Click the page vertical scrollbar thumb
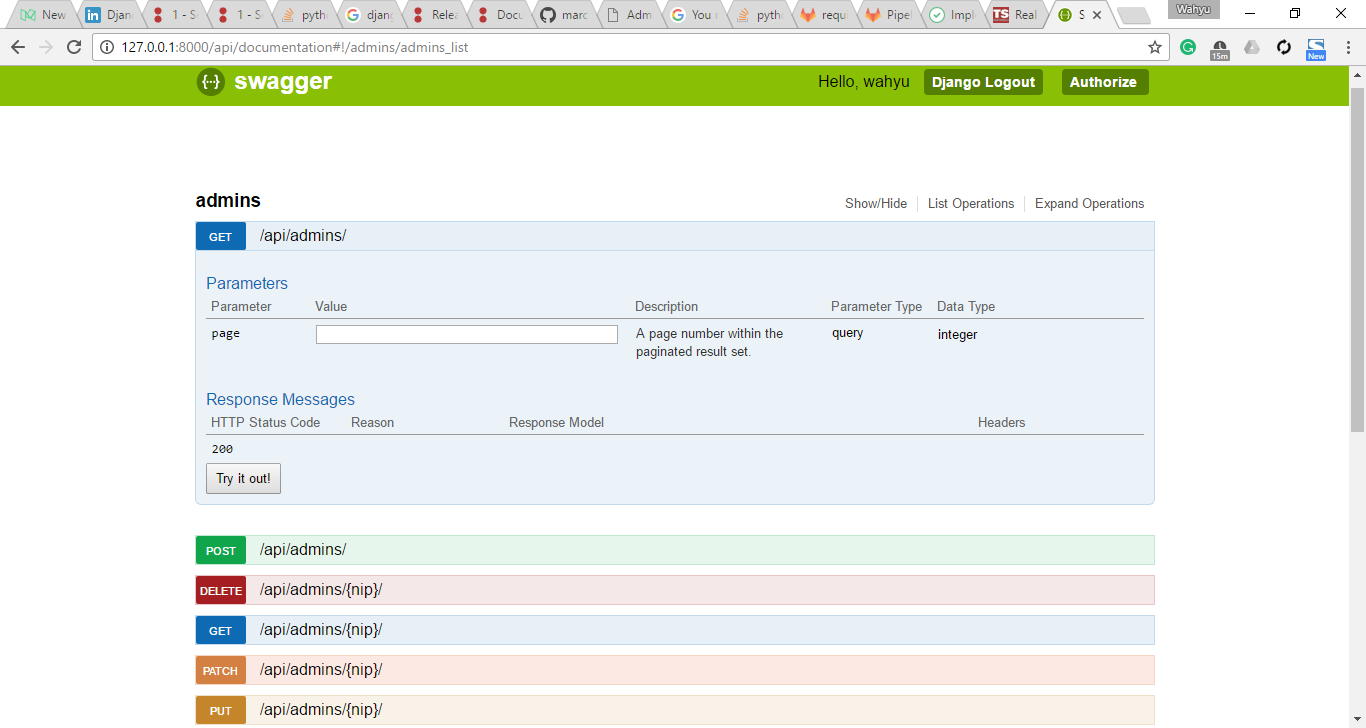Viewport: 1366px width, 728px height. tap(1357, 260)
